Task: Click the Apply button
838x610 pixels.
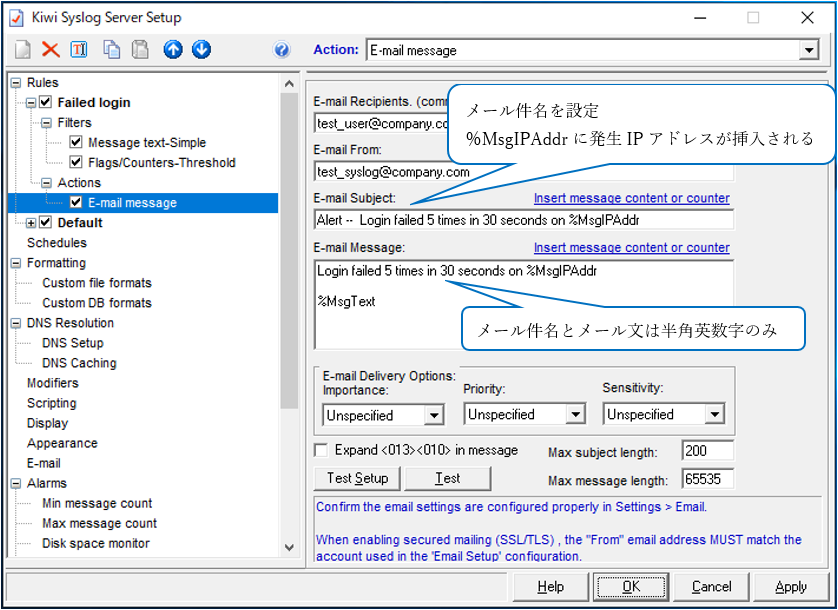Action: 791,587
